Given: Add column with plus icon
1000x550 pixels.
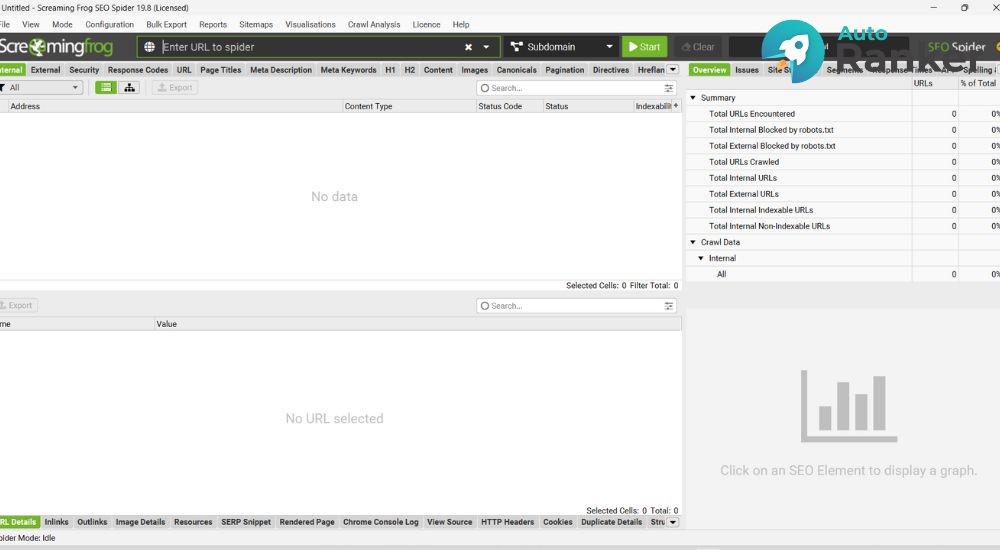Looking at the screenshot, I should pos(676,106).
